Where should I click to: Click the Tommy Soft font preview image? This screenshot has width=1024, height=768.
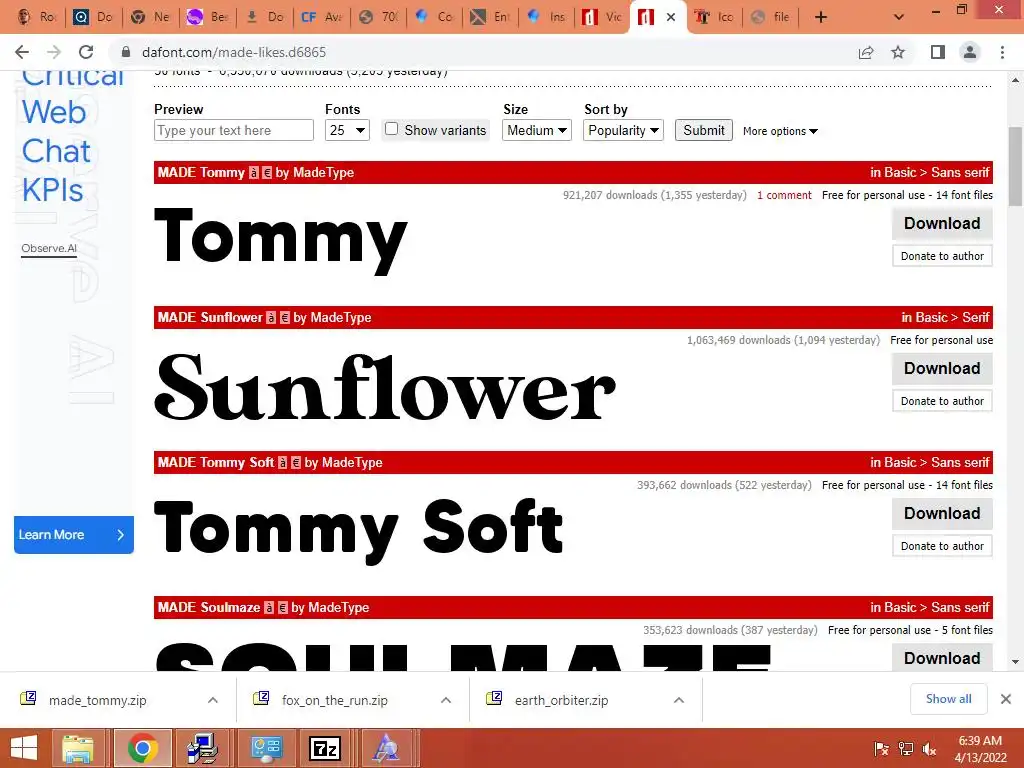click(359, 531)
